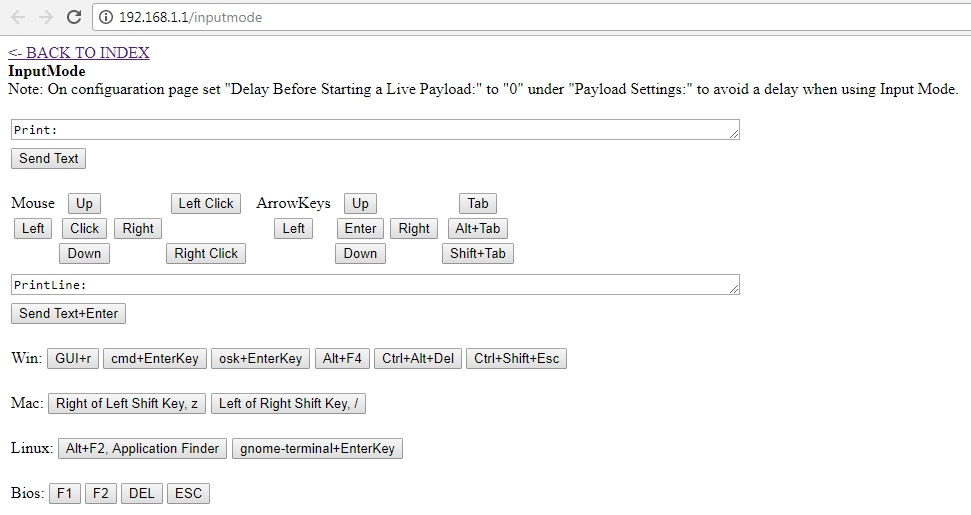Image resolution: width=971 pixels, height=515 pixels.
Task: Click the Win: label
Action: 27,358
